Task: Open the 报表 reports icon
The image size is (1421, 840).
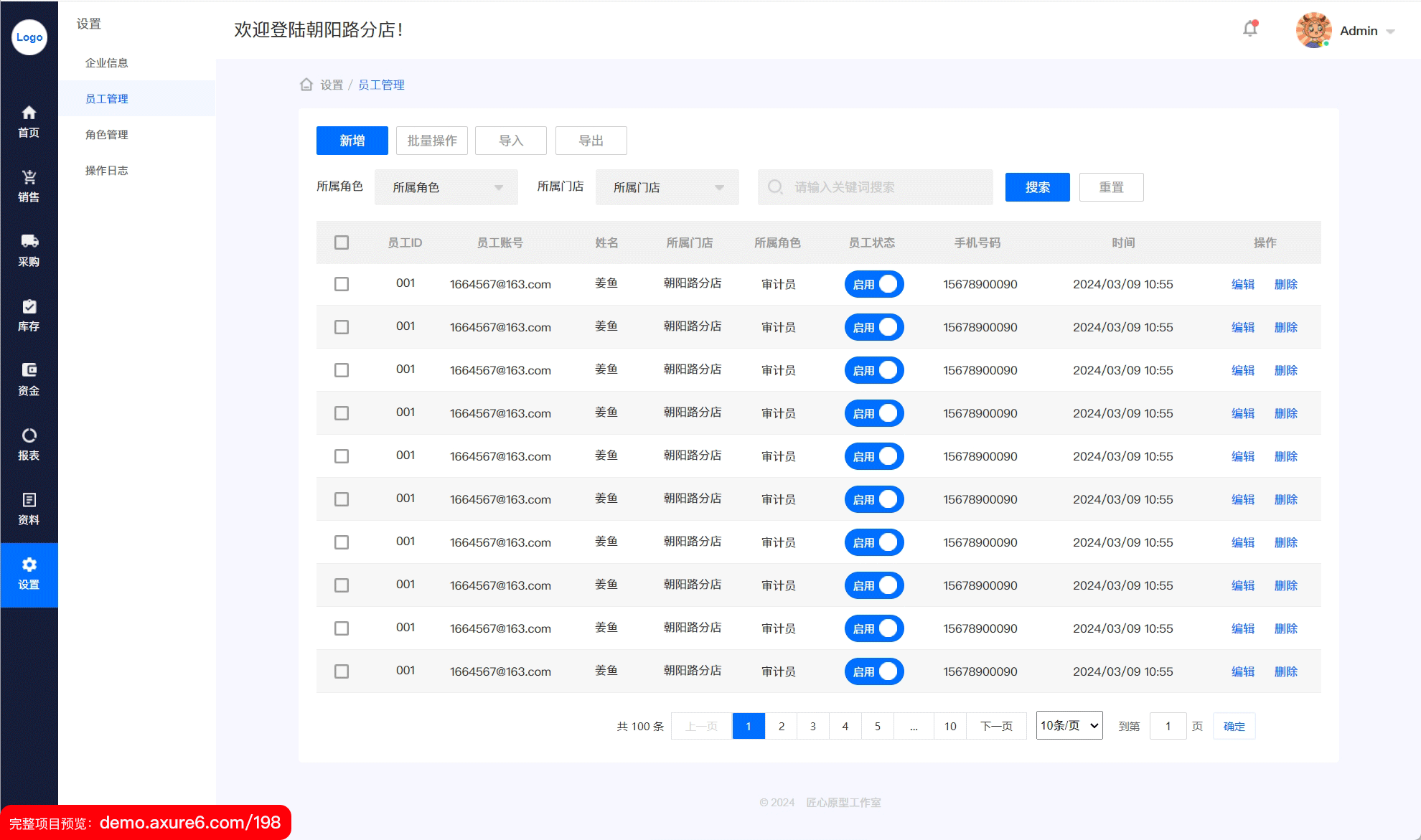Action: [29, 435]
